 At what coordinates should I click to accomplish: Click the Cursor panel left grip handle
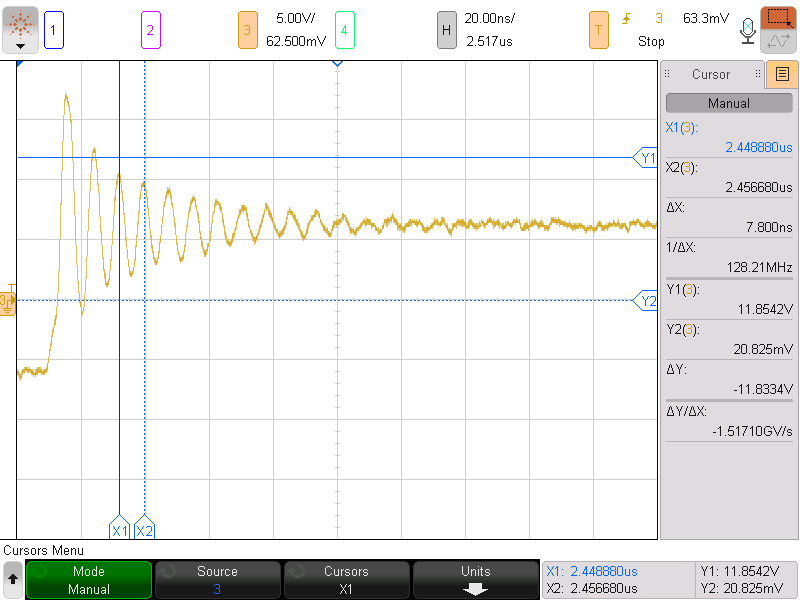(667, 74)
